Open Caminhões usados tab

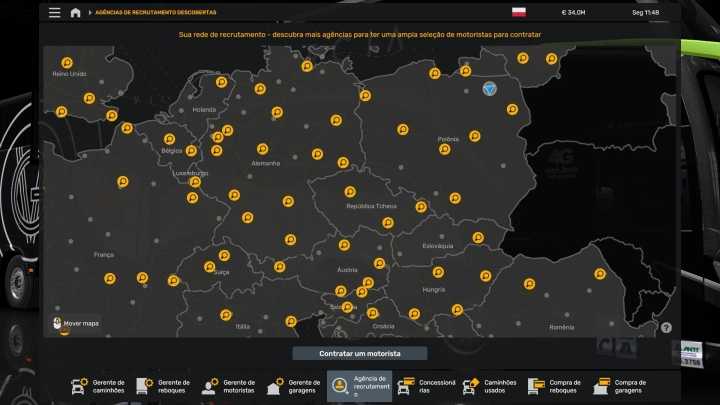(x=490, y=386)
